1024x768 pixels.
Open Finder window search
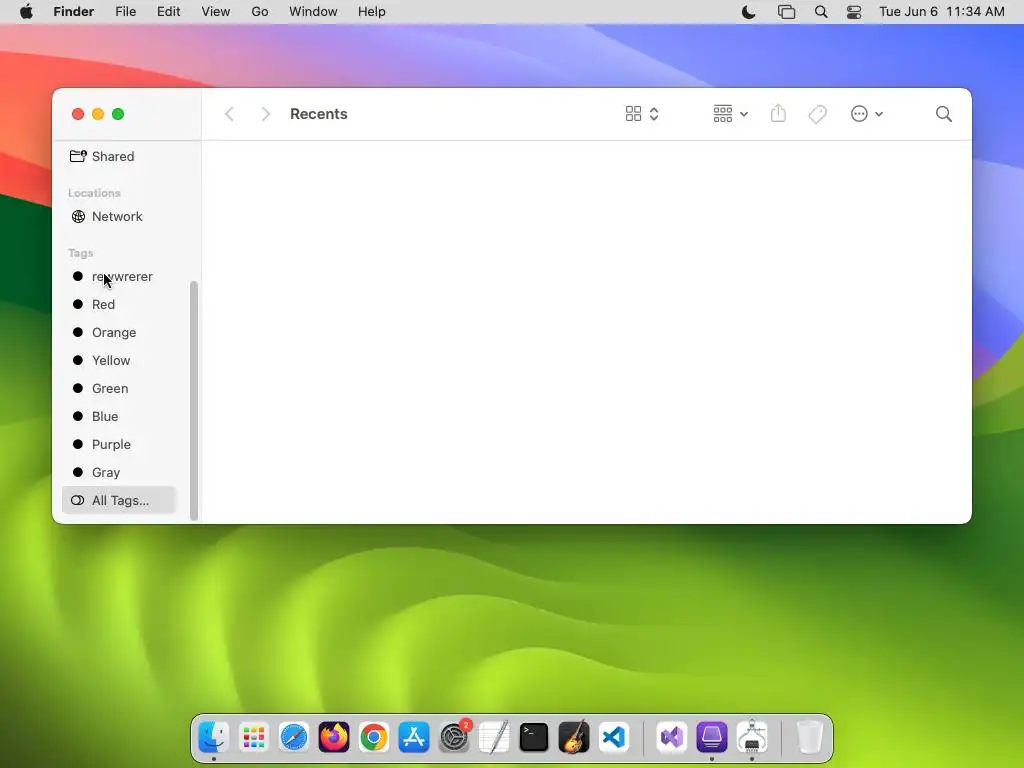click(x=943, y=114)
